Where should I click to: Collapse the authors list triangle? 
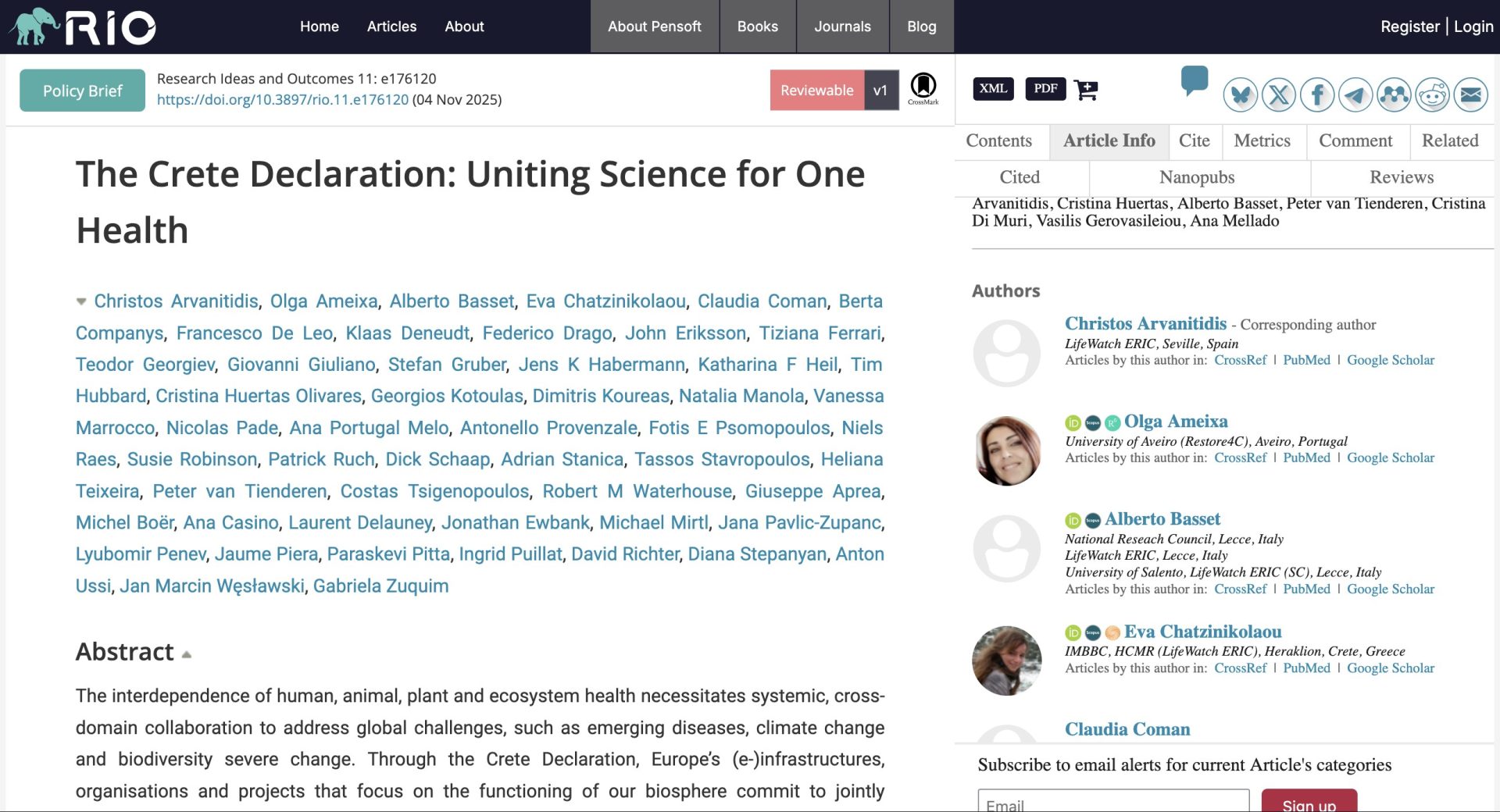tap(81, 301)
